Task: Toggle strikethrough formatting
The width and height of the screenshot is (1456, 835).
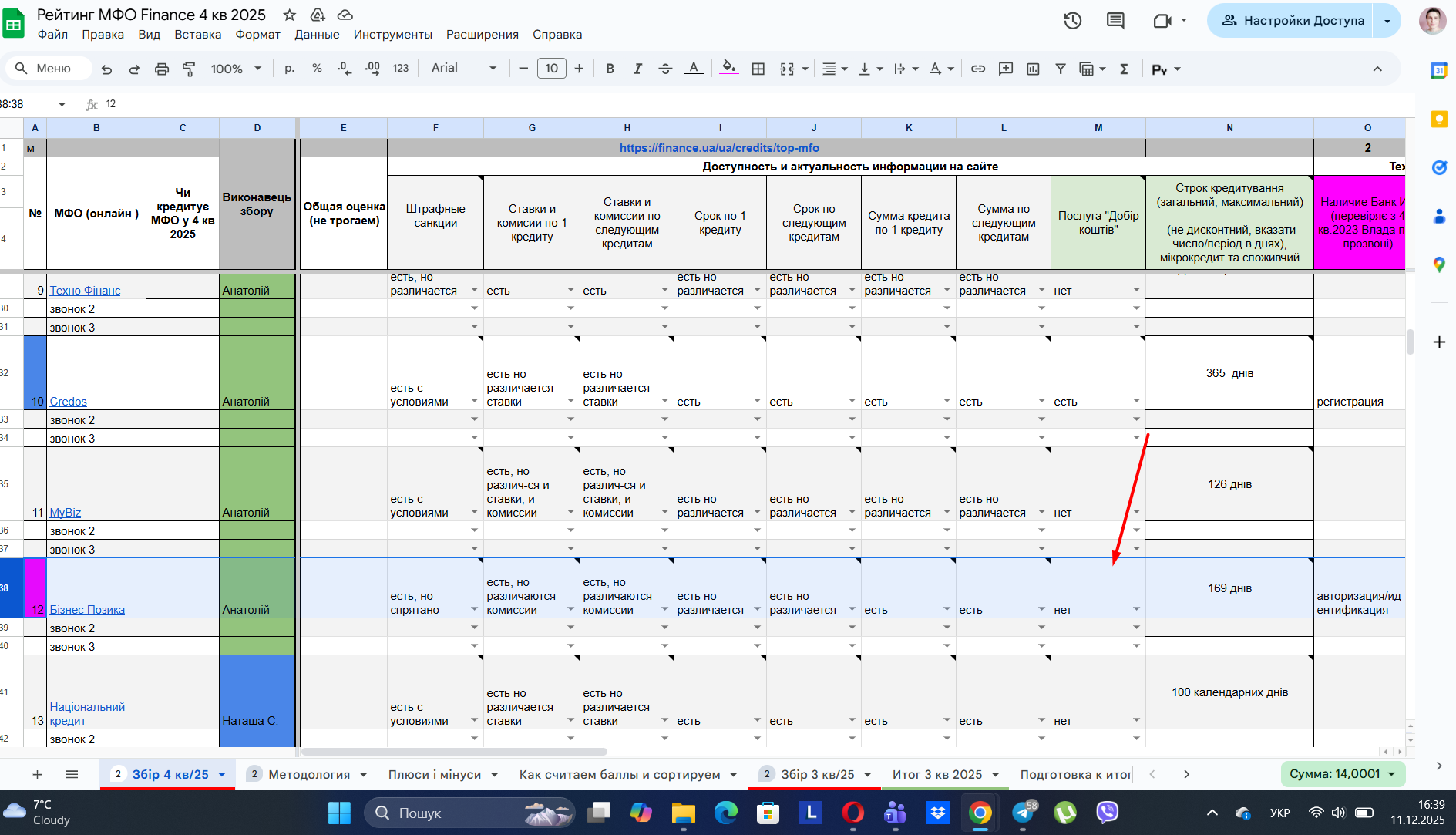Action: [x=665, y=69]
